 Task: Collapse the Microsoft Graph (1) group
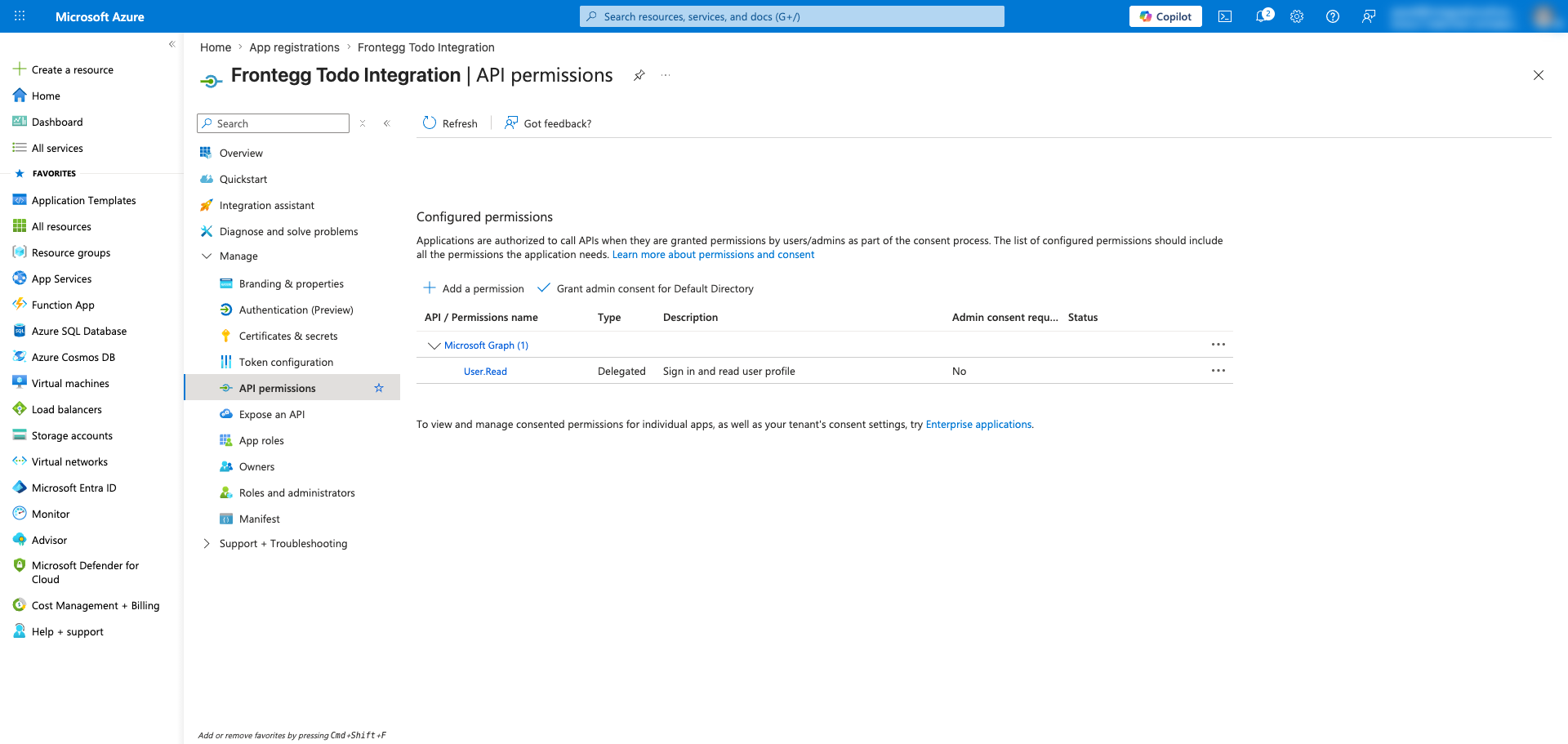(x=434, y=345)
